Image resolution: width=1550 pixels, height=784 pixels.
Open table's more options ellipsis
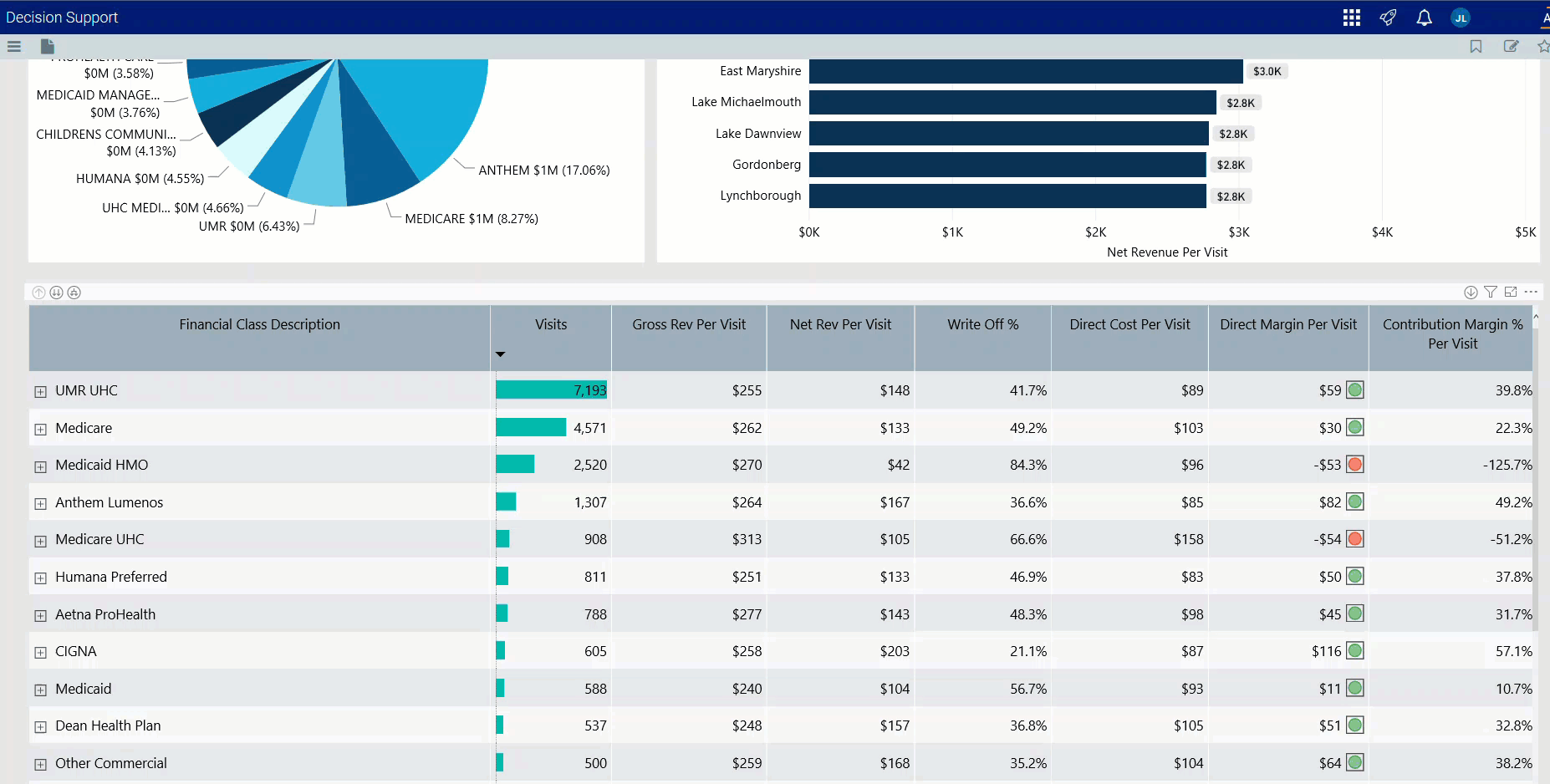[1531, 292]
